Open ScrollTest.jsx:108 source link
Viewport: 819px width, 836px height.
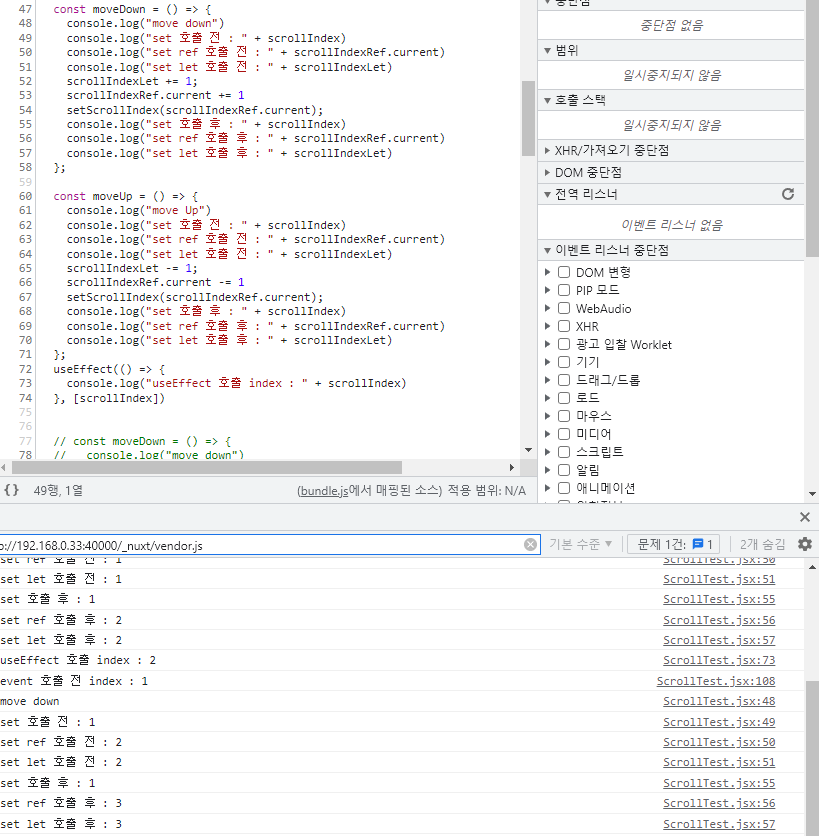(x=716, y=681)
